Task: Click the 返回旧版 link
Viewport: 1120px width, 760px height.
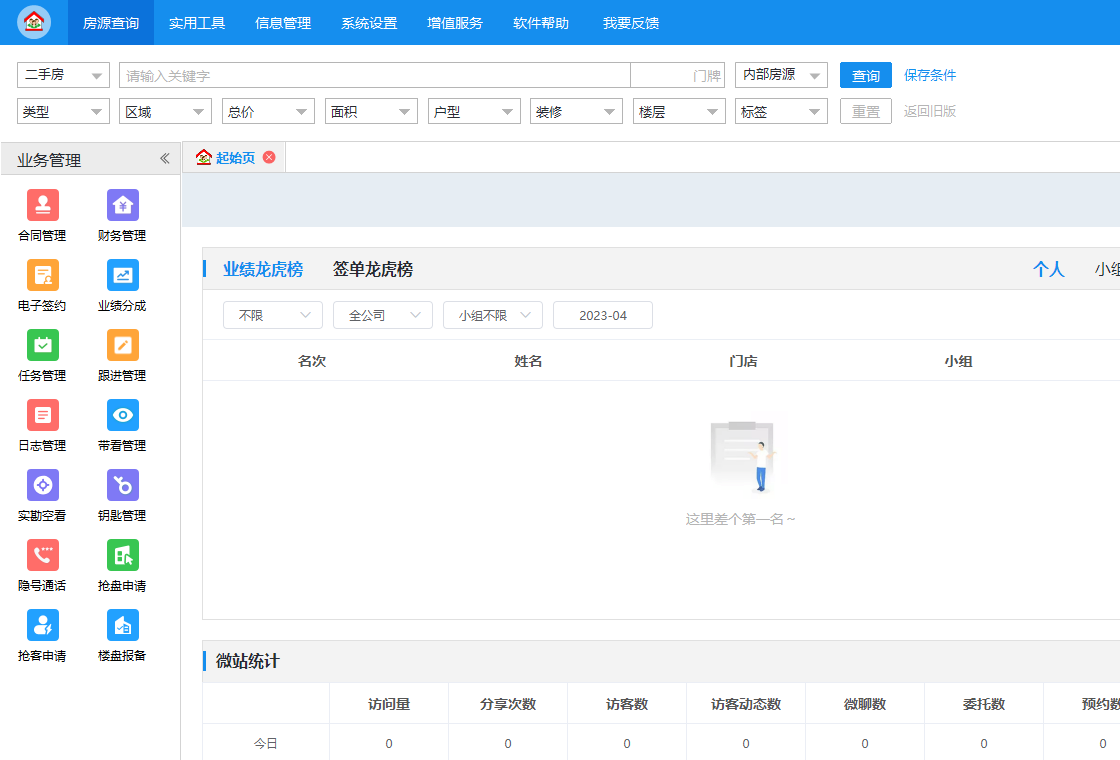Action: point(930,111)
